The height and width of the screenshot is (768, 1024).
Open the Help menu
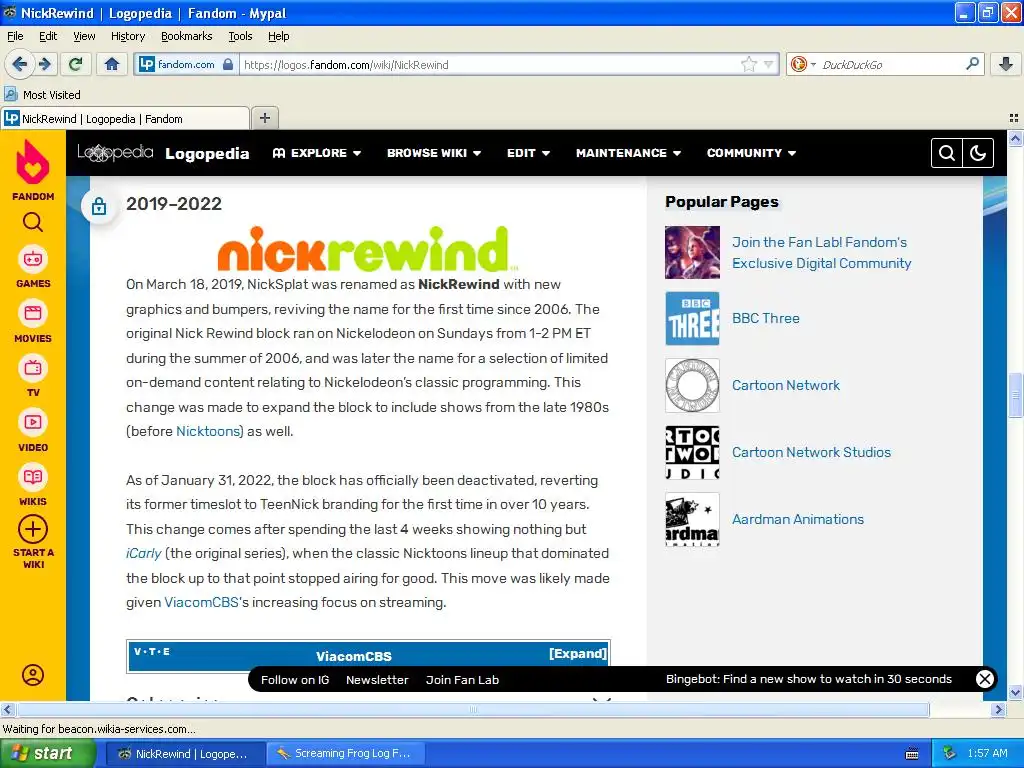[278, 36]
